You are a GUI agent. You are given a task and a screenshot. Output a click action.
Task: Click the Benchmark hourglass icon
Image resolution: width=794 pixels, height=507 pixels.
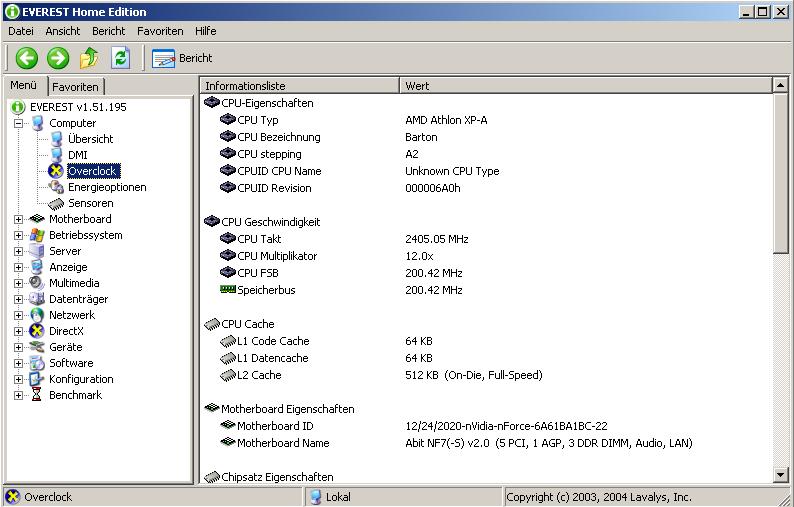tap(36, 395)
